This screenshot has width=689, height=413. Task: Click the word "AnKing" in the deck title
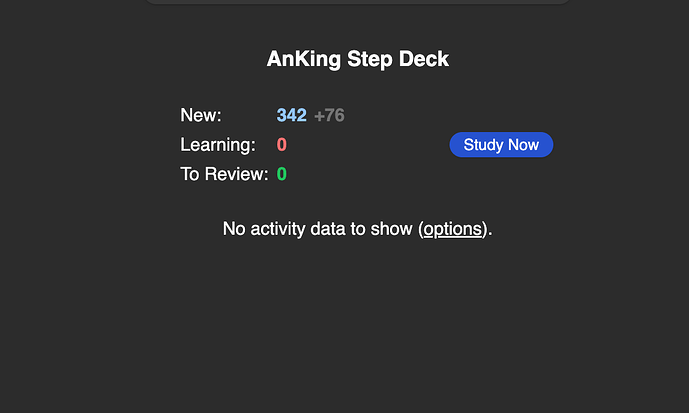304,59
